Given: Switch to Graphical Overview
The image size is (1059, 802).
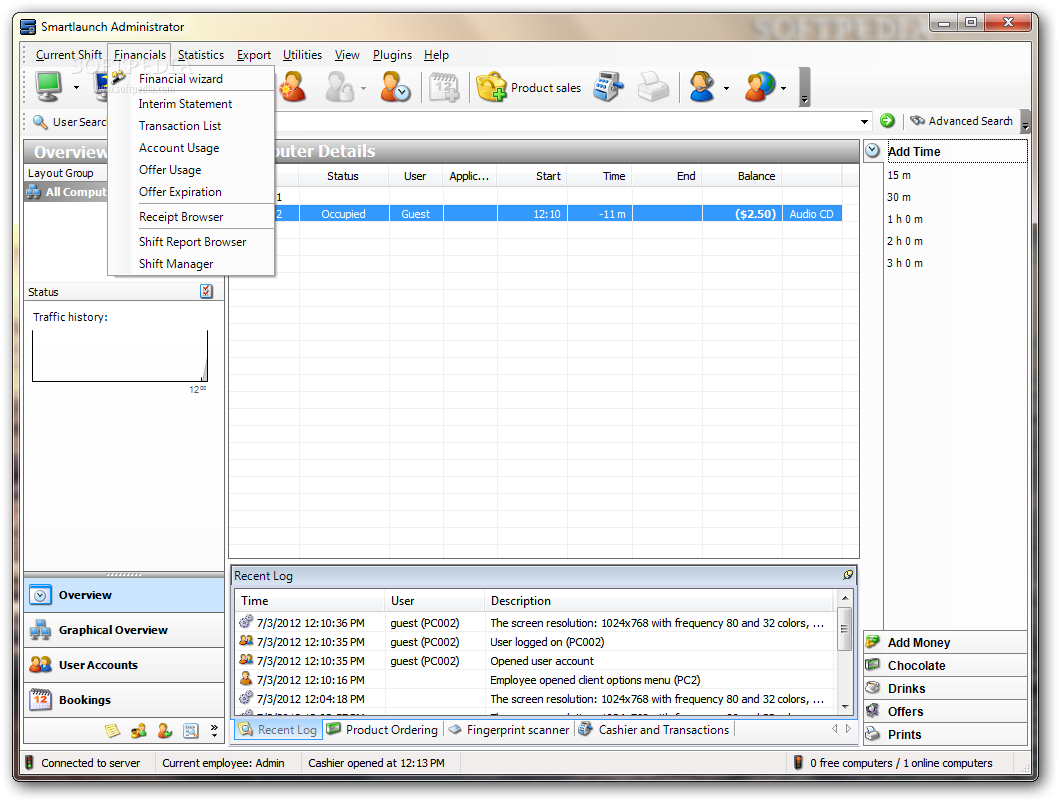Looking at the screenshot, I should (x=124, y=630).
